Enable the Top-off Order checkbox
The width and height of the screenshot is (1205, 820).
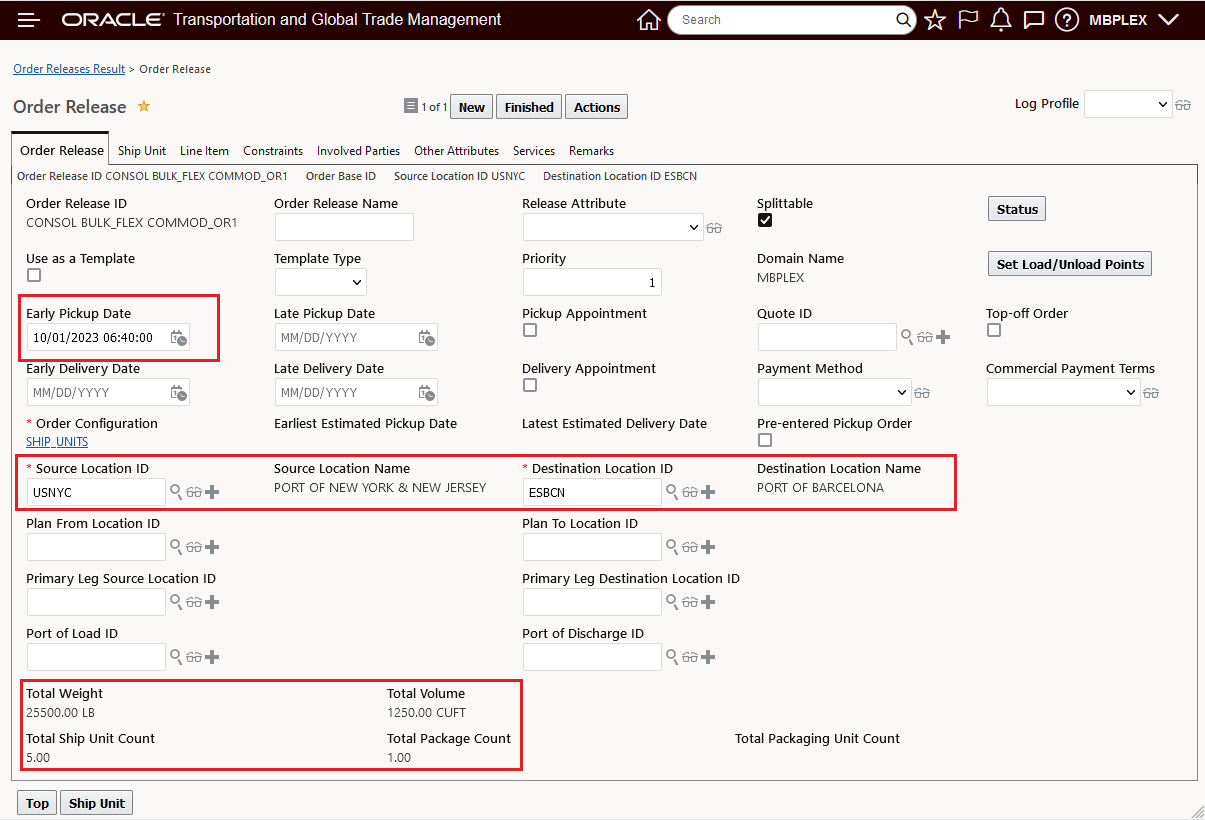pyautogui.click(x=994, y=330)
